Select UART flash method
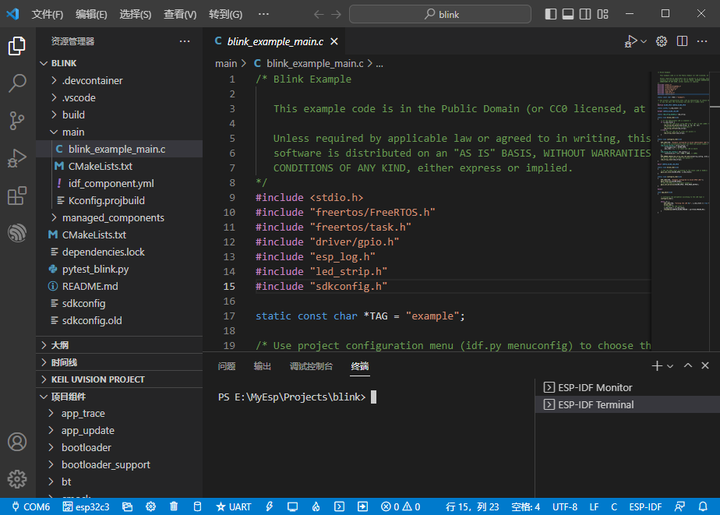This screenshot has height=515, width=720. [233, 507]
